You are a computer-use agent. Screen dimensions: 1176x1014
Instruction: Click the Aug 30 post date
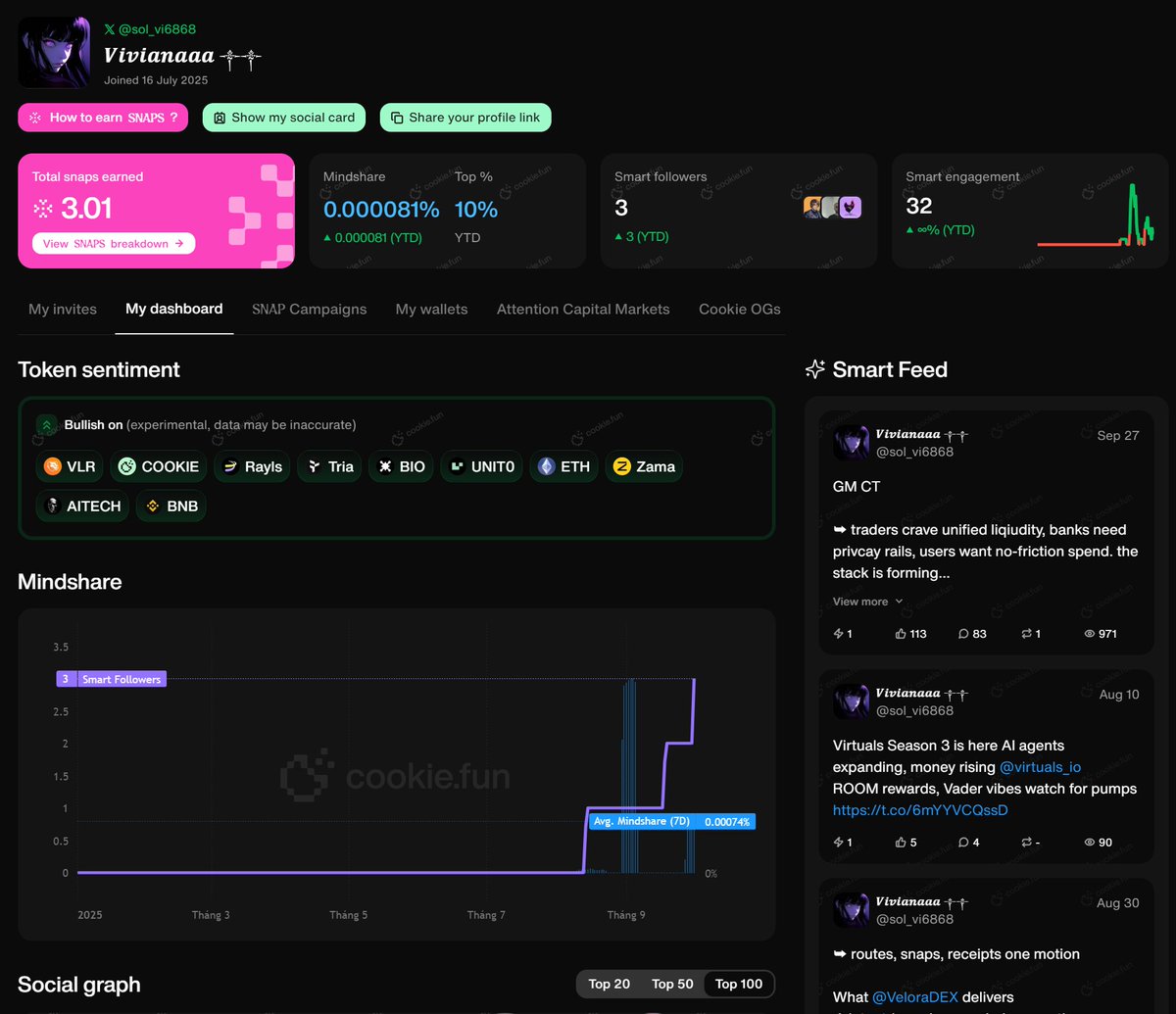pyautogui.click(x=1118, y=902)
